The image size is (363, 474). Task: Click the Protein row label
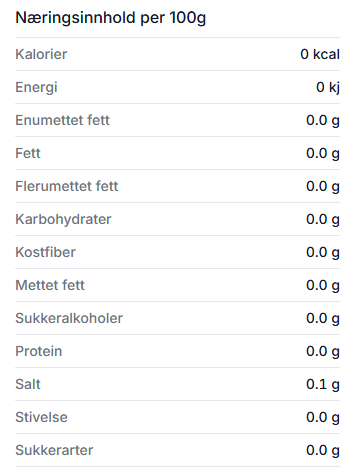39,351
